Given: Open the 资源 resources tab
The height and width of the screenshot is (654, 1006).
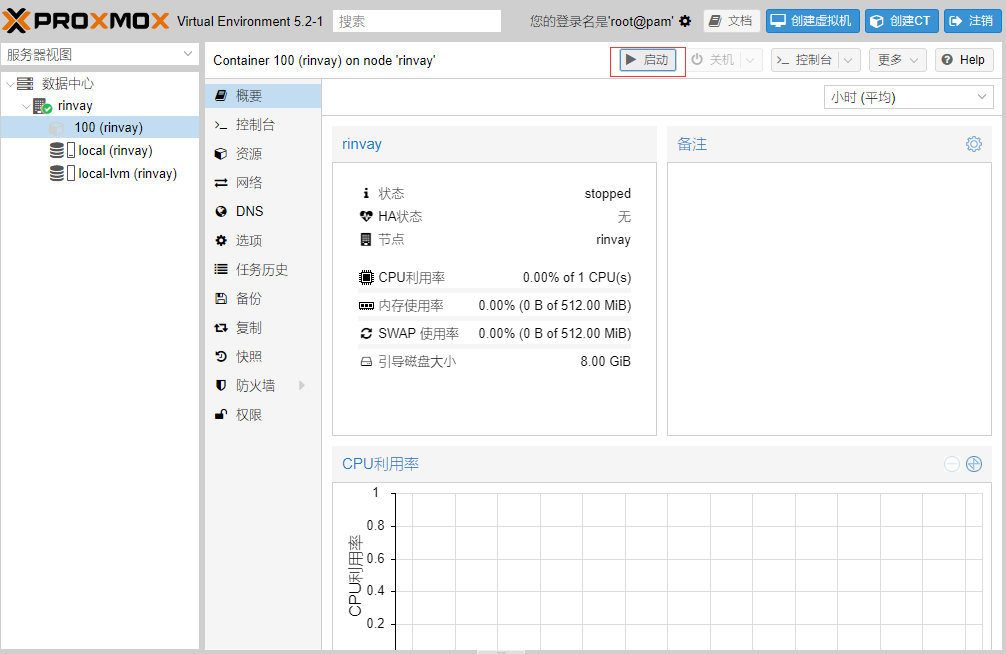Looking at the screenshot, I should (263, 153).
